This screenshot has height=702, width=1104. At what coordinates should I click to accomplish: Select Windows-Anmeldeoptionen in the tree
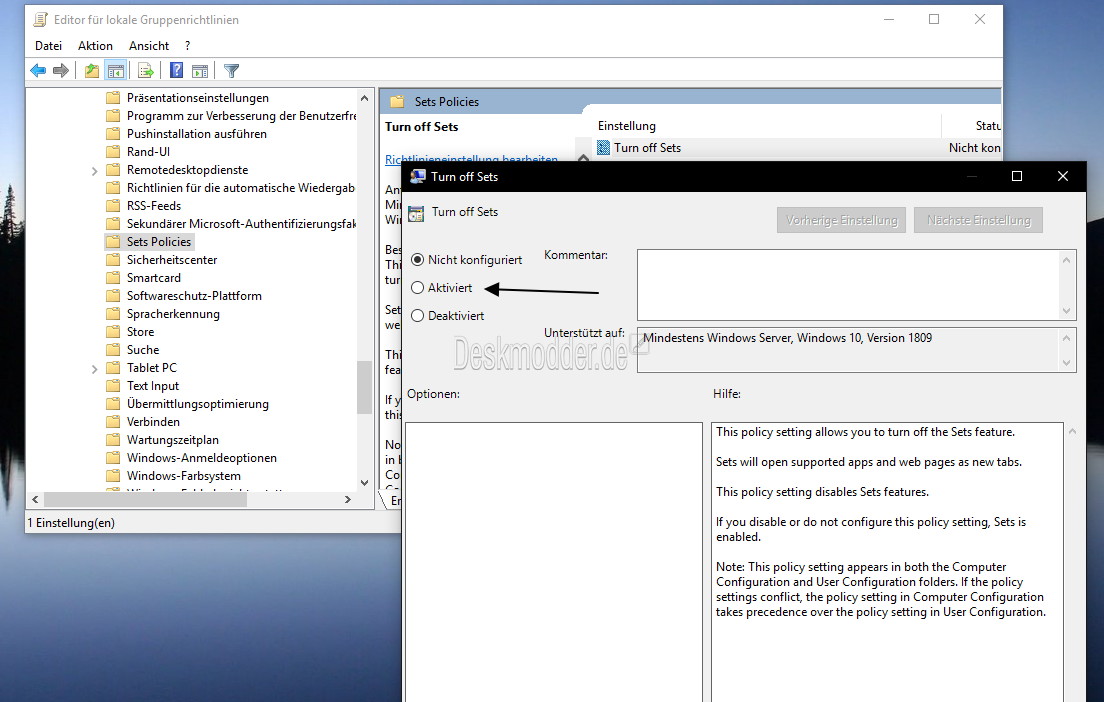[x=201, y=458]
